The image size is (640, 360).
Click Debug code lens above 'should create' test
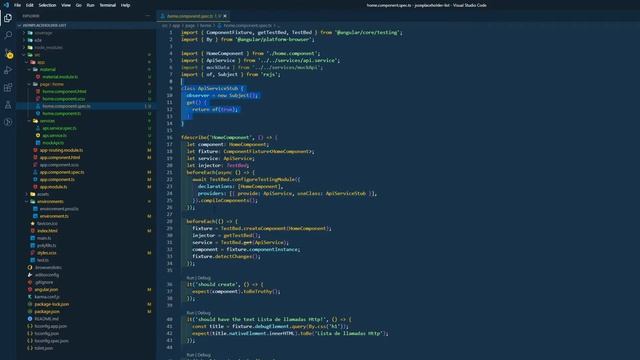coord(204,278)
